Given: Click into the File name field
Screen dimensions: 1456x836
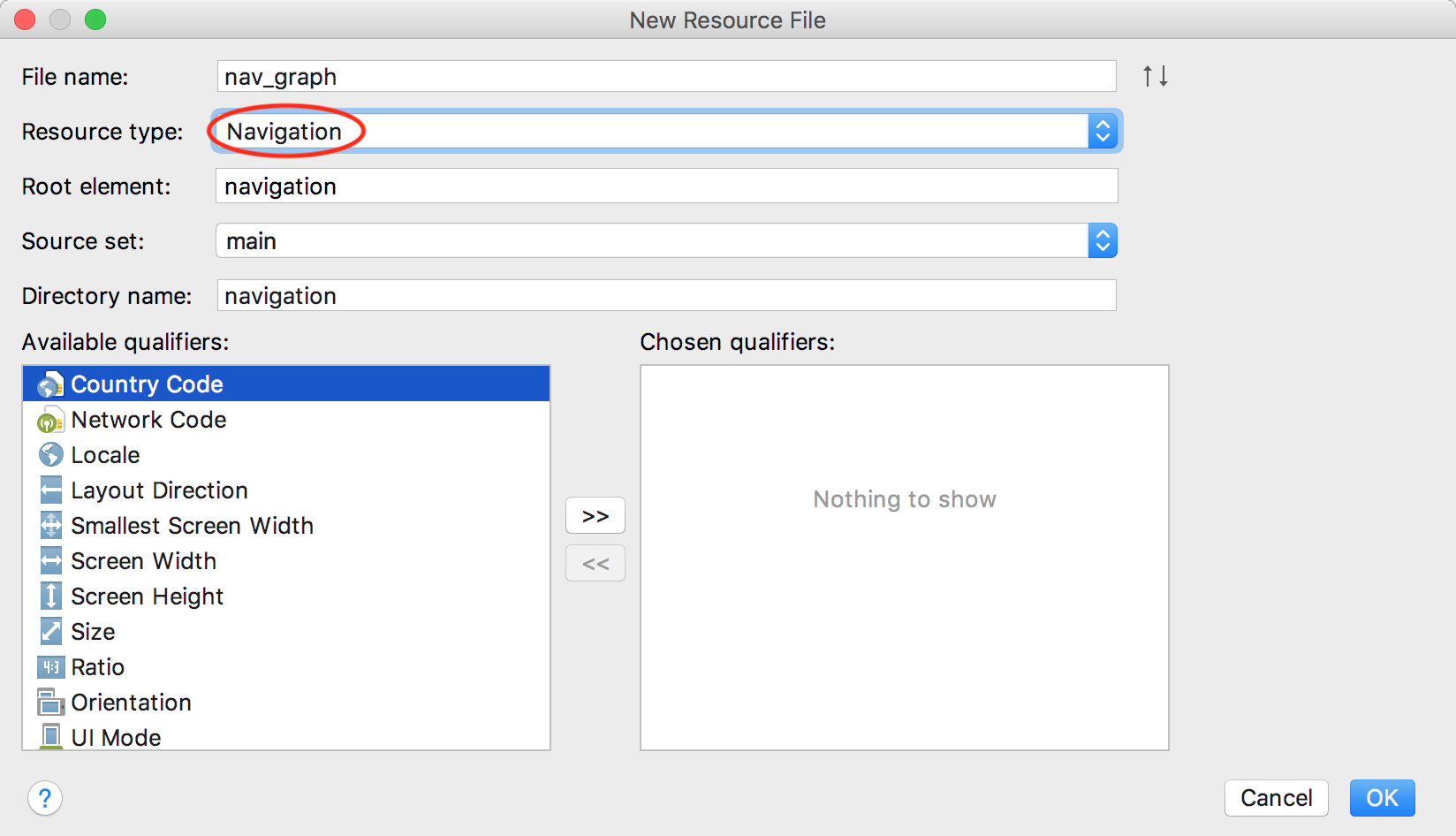Looking at the screenshot, I should coord(666,77).
